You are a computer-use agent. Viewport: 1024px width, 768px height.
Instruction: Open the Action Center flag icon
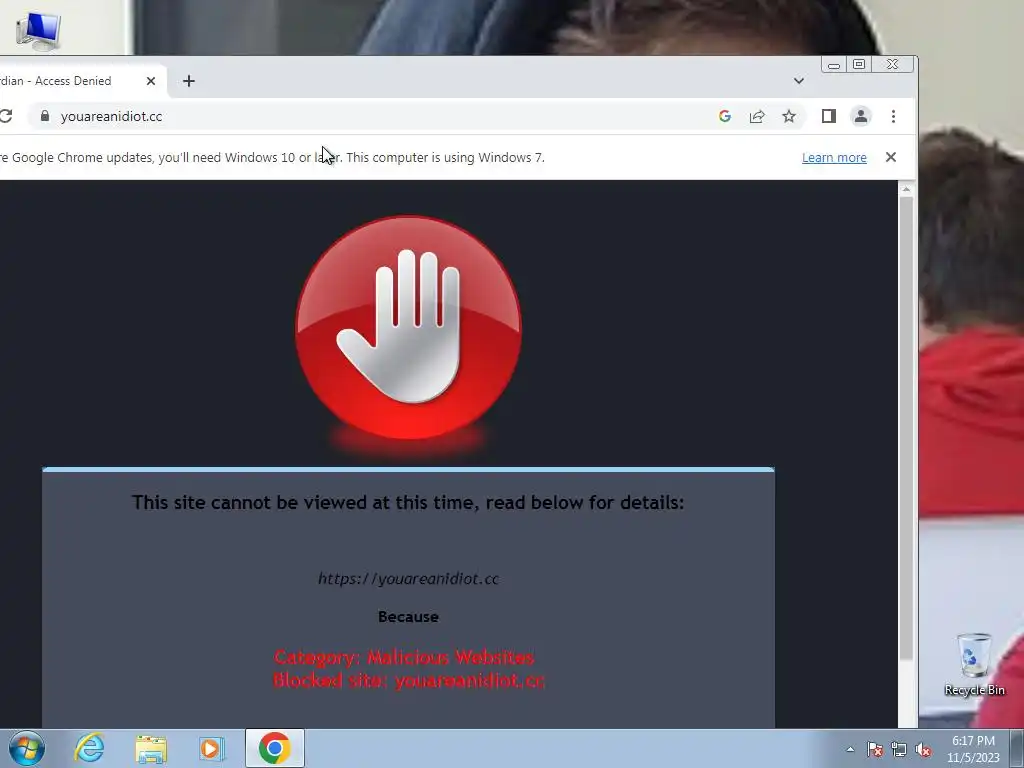point(875,749)
